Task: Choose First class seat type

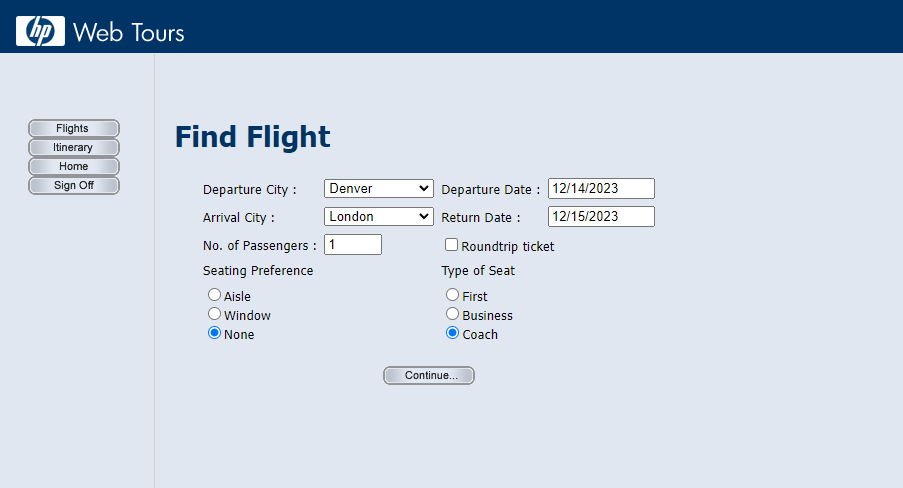Action: click(453, 295)
